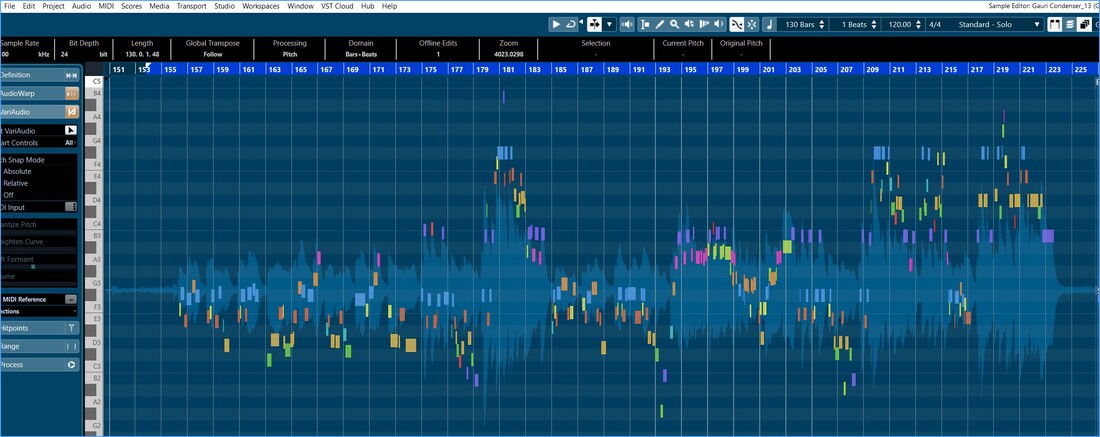
Task: Select the Zoom magnifier tool
Action: [x=675, y=24]
